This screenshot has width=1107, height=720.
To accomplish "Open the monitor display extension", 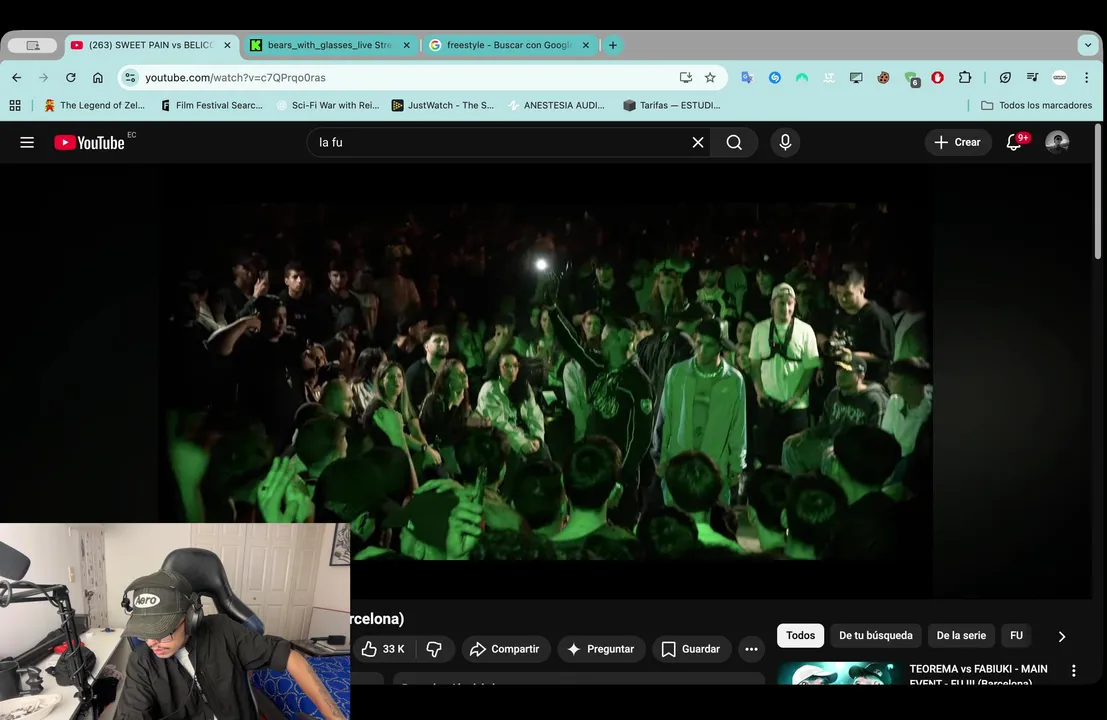I will point(856,78).
